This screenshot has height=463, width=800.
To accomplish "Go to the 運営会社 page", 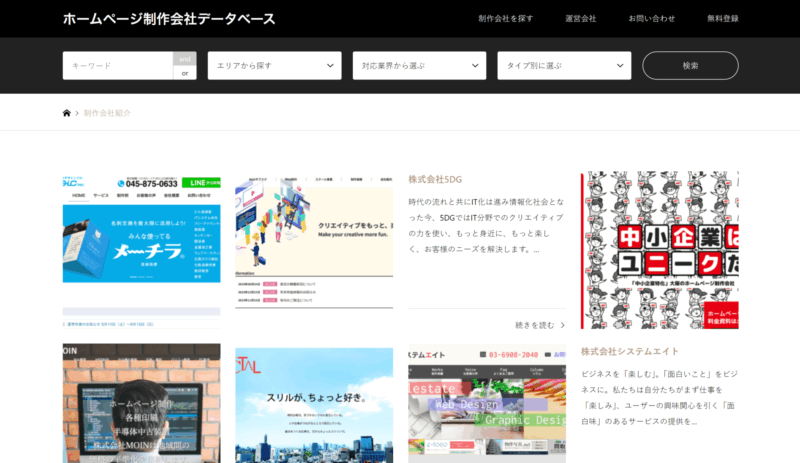I will pyautogui.click(x=580, y=19).
